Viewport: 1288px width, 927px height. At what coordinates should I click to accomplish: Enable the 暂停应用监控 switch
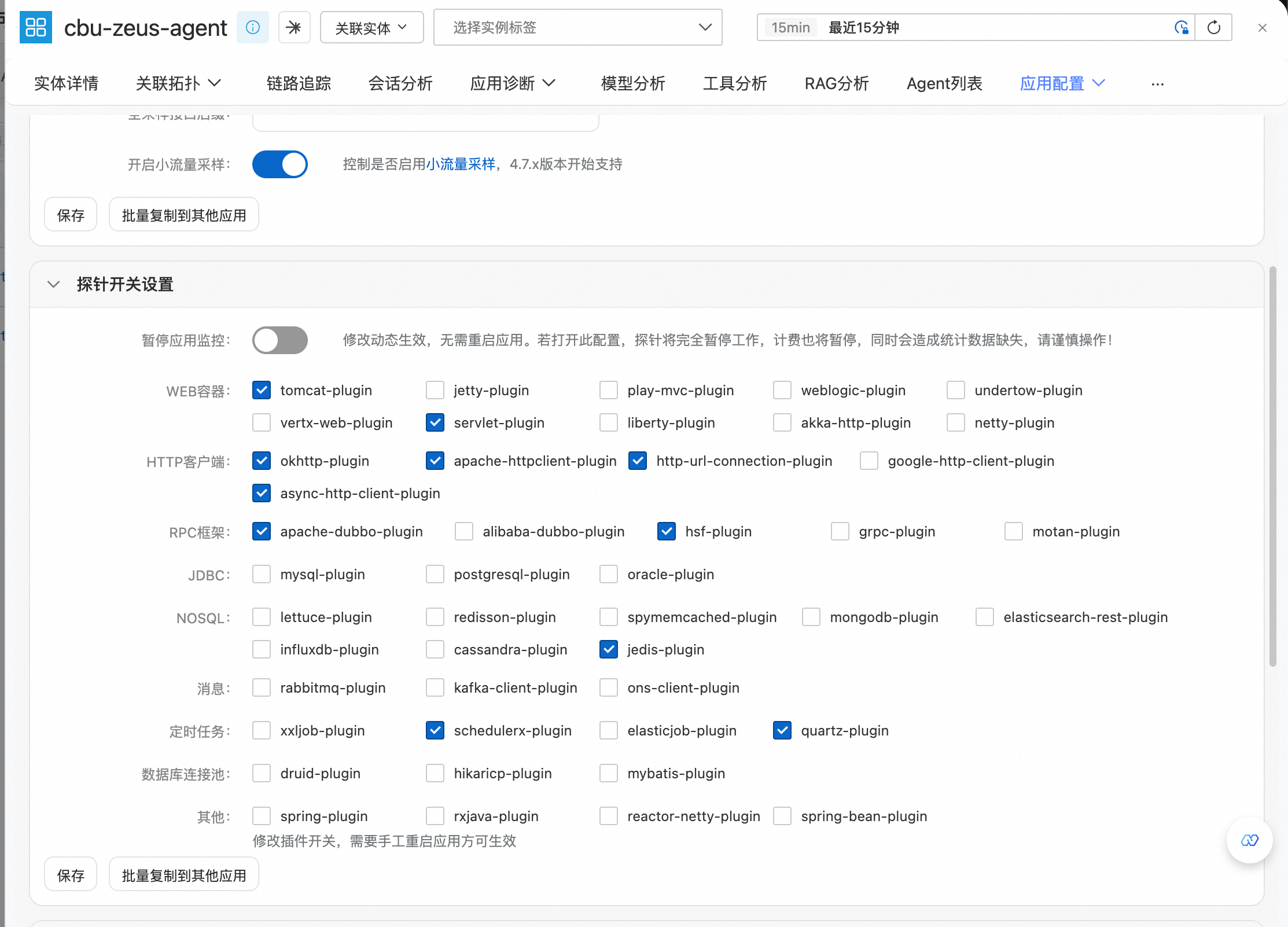pyautogui.click(x=280, y=340)
